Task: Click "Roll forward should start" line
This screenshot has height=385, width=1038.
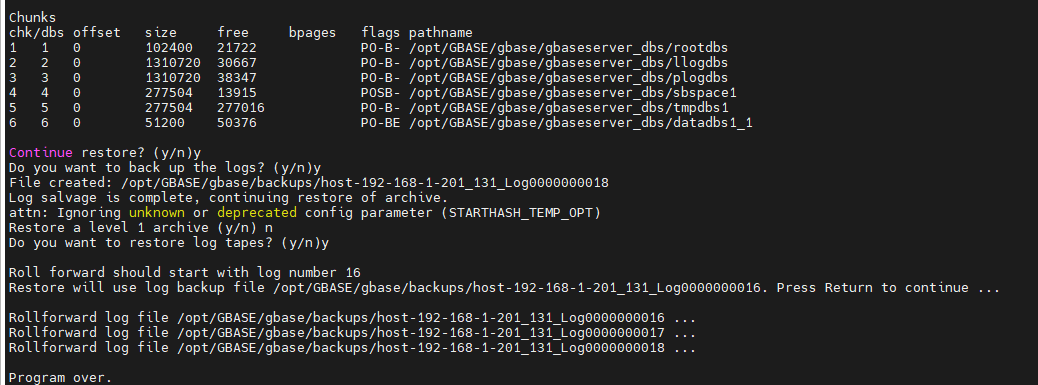Action: point(185,273)
